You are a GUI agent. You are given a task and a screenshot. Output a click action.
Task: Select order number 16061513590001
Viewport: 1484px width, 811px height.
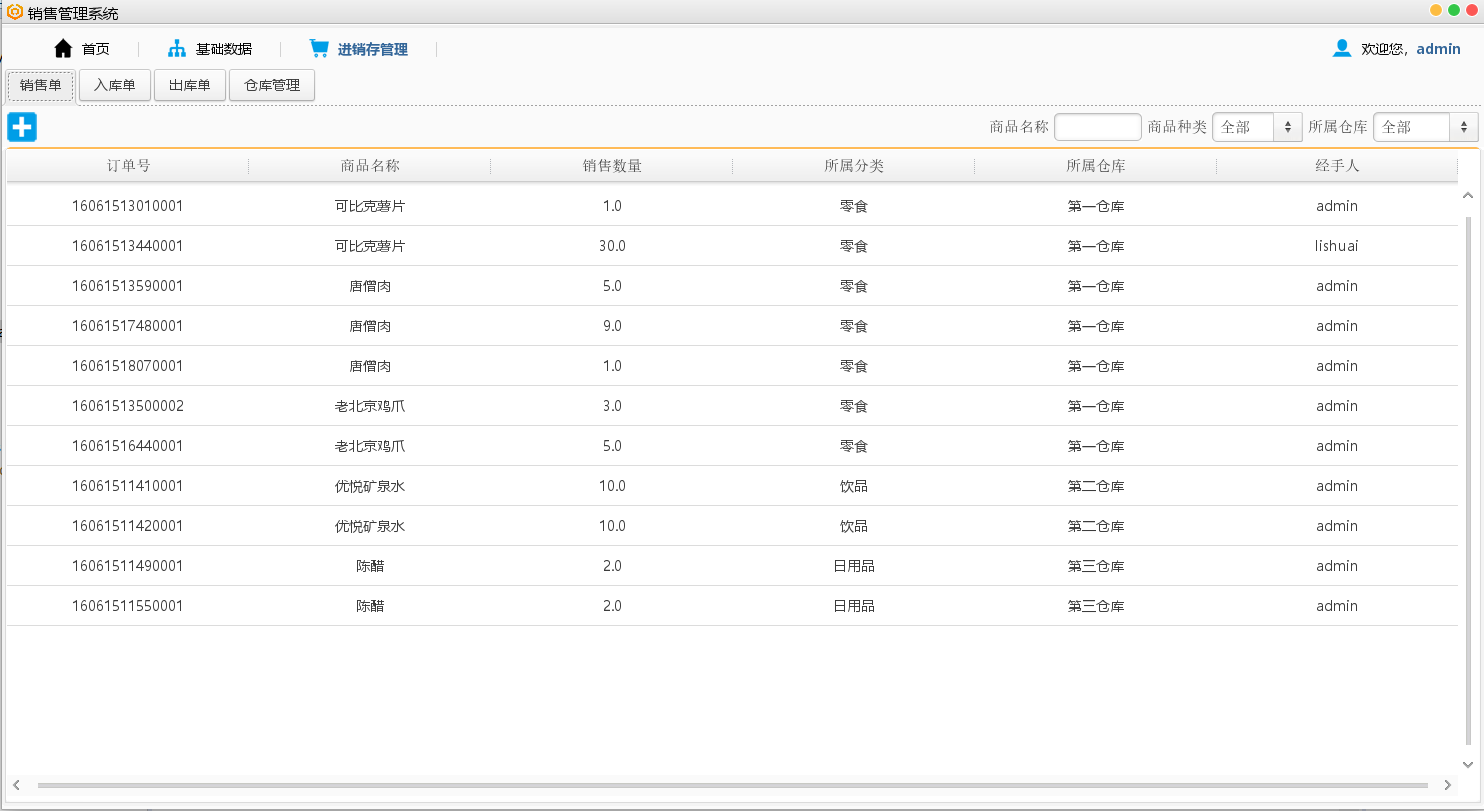click(x=128, y=286)
